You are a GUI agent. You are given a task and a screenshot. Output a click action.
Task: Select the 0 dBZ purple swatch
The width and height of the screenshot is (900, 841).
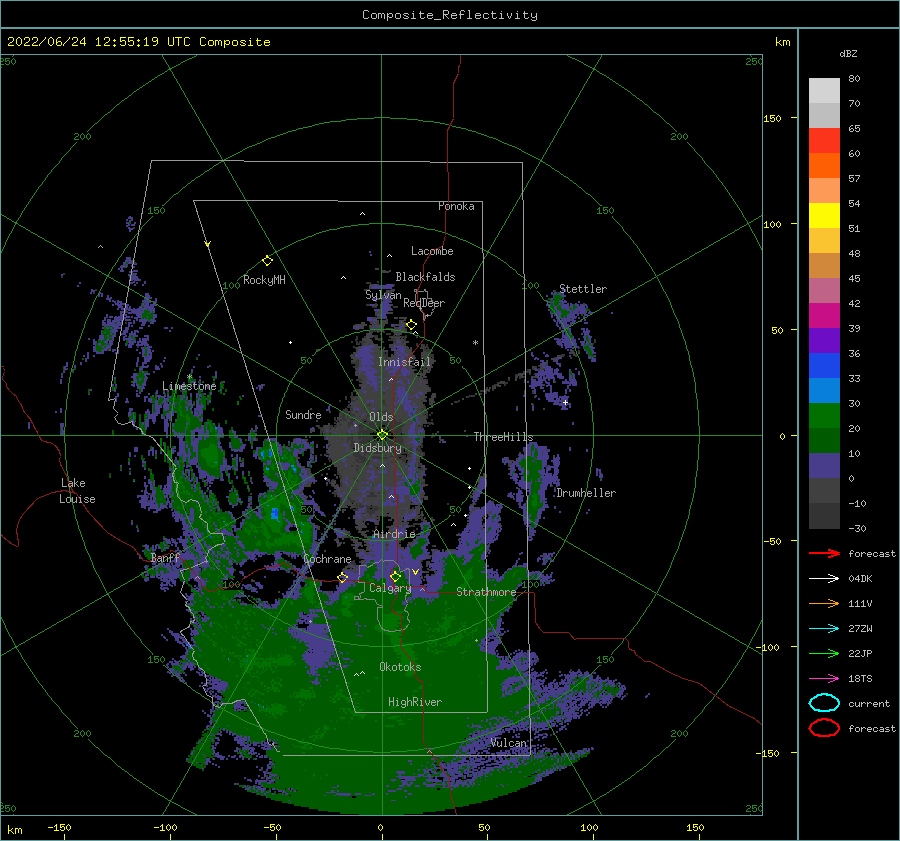pos(824,465)
